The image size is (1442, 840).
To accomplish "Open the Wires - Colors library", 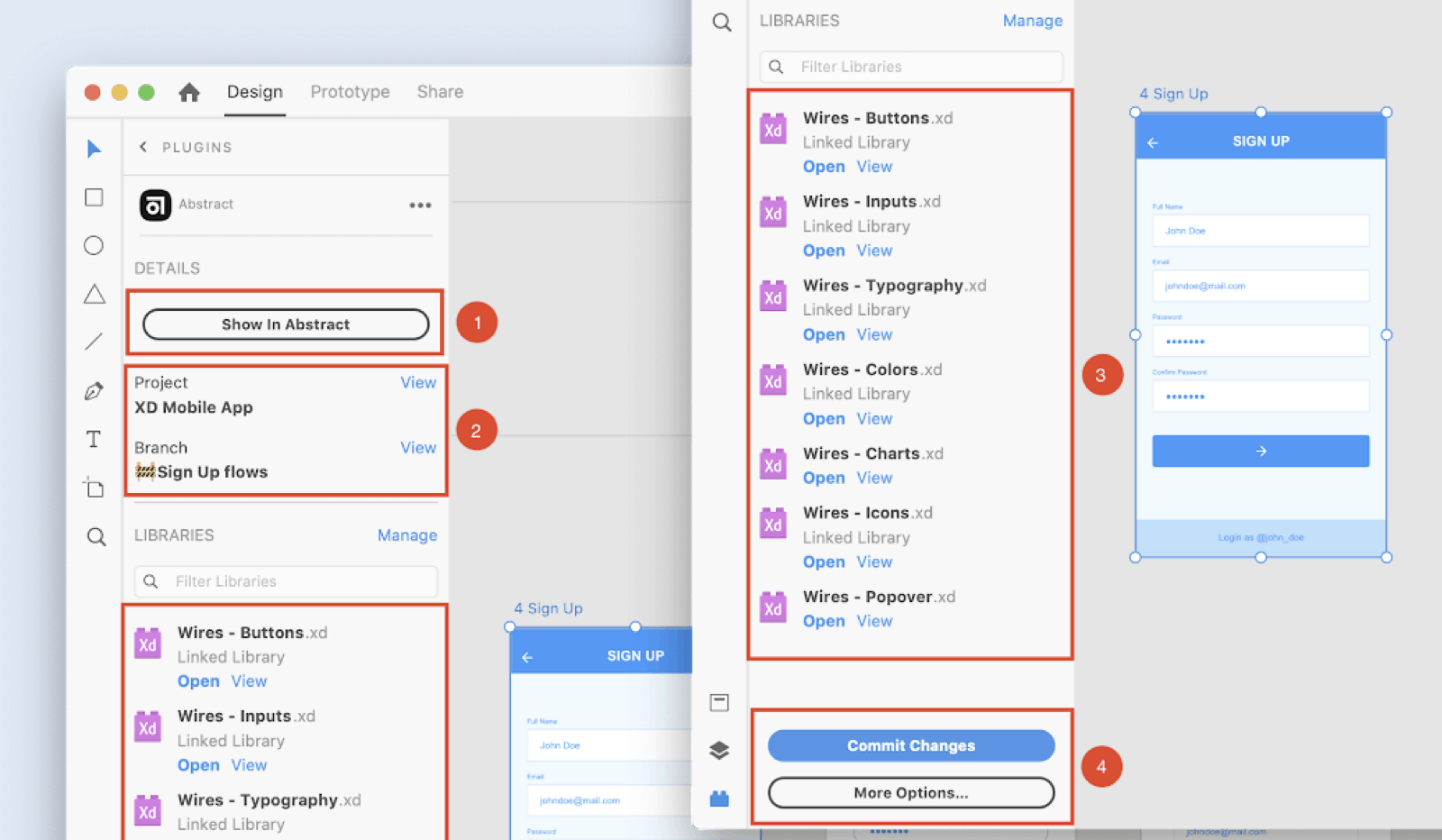I will click(824, 419).
